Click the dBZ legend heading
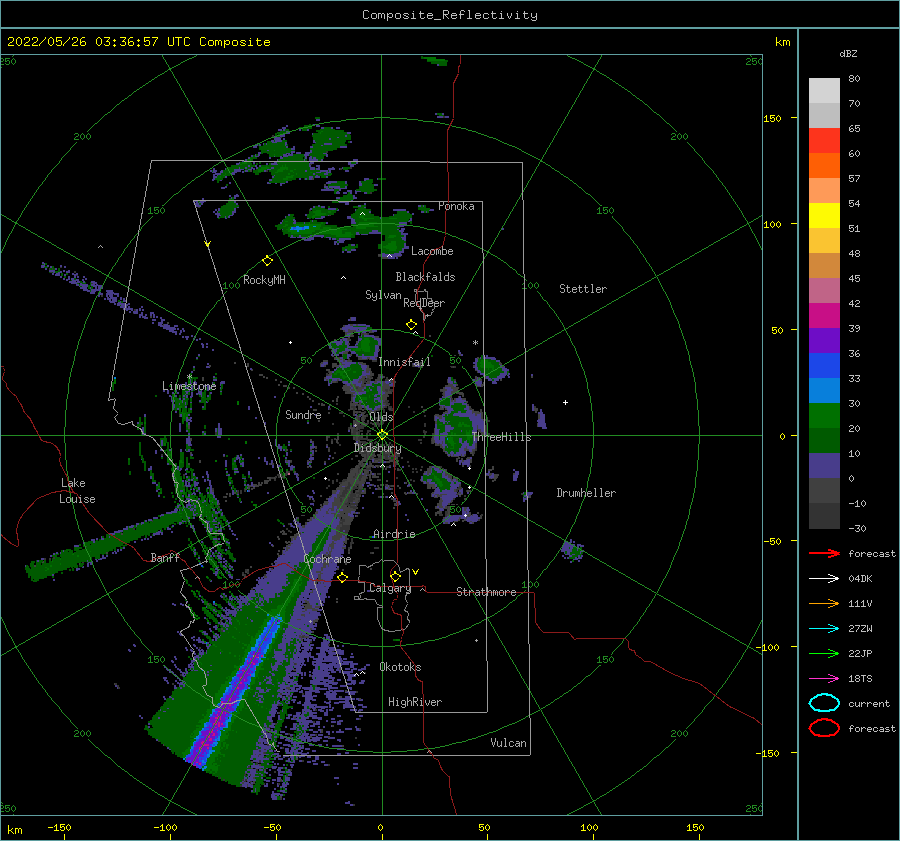The image size is (900, 841). [848, 53]
